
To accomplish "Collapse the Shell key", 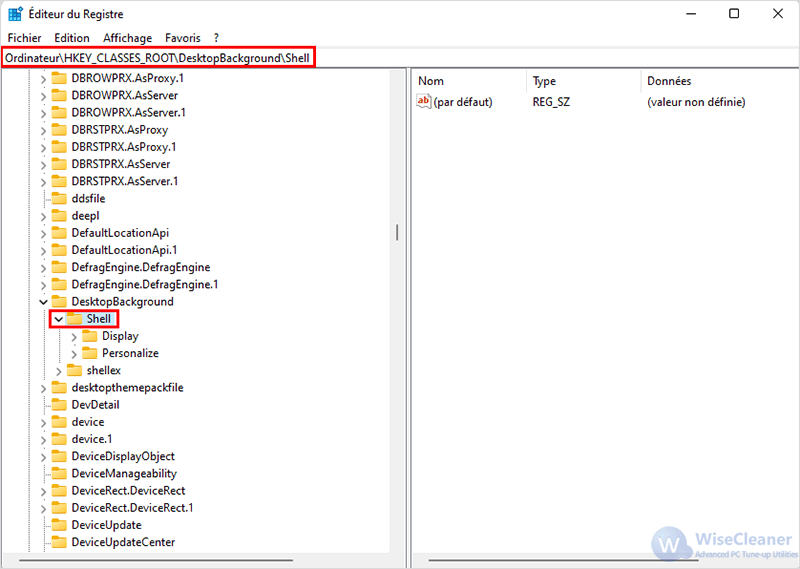I will click(x=59, y=319).
